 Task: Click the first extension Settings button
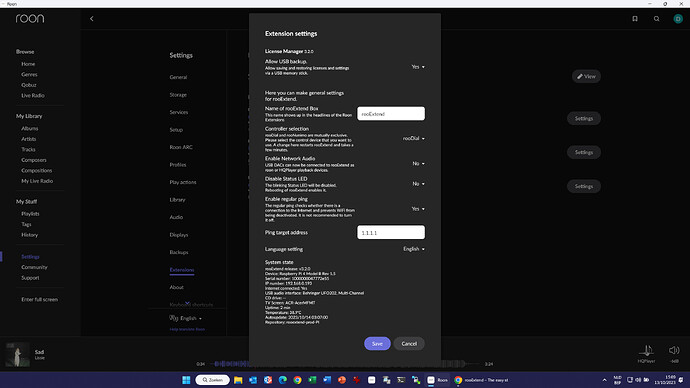click(584, 118)
